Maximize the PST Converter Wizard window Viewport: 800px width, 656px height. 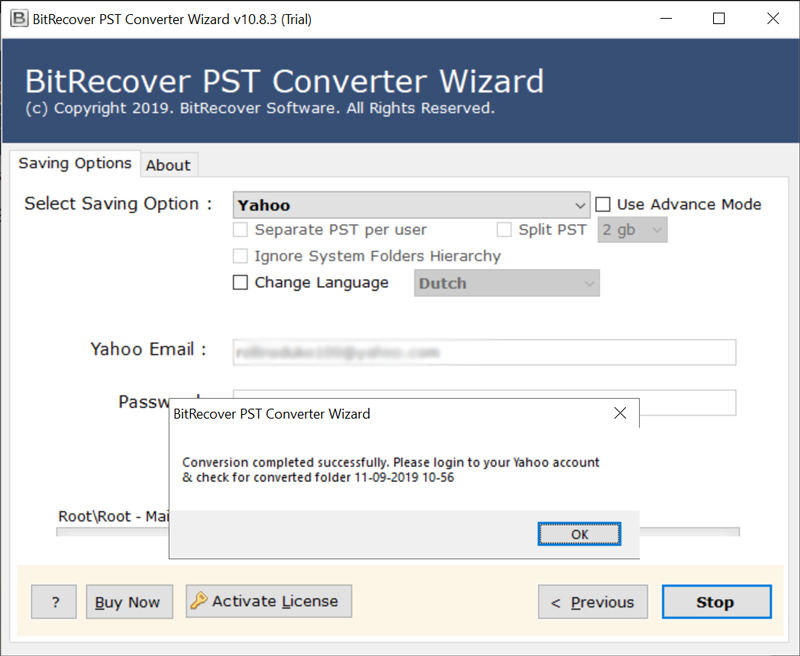coord(719,19)
